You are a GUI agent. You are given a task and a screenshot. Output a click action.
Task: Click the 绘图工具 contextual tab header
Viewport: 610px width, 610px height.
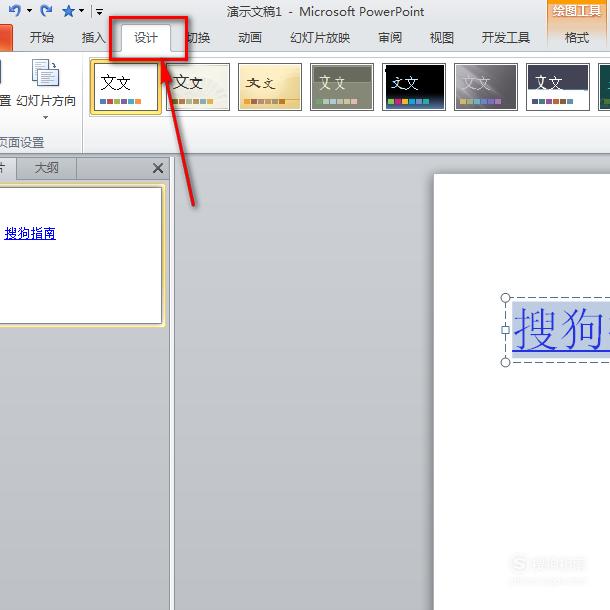click(577, 11)
